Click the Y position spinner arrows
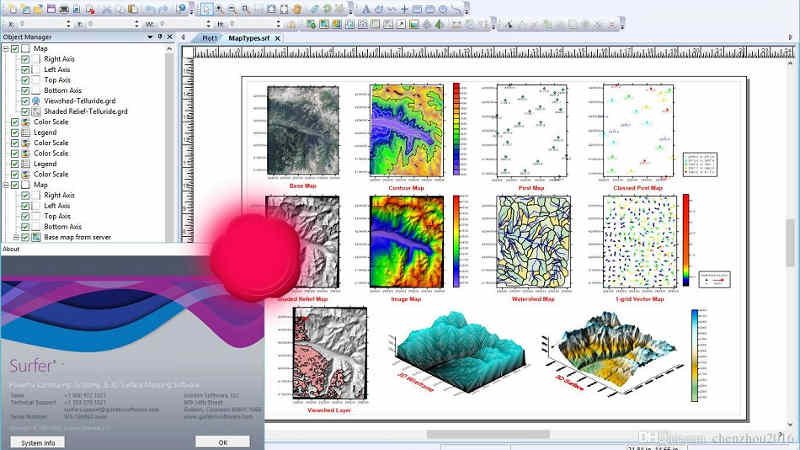The width and height of the screenshot is (800, 450). tap(137, 24)
